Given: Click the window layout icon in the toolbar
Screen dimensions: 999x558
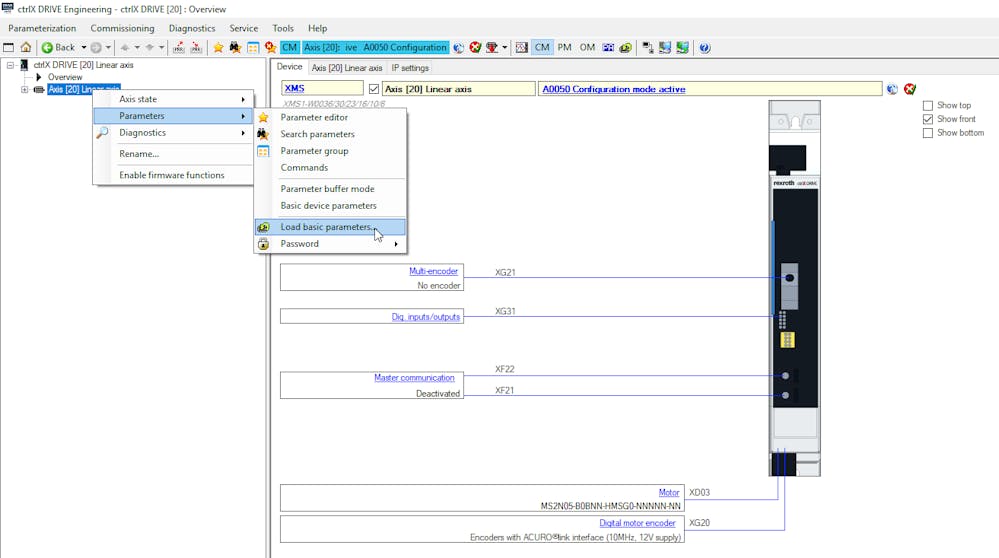Looking at the screenshot, I should (x=8, y=47).
